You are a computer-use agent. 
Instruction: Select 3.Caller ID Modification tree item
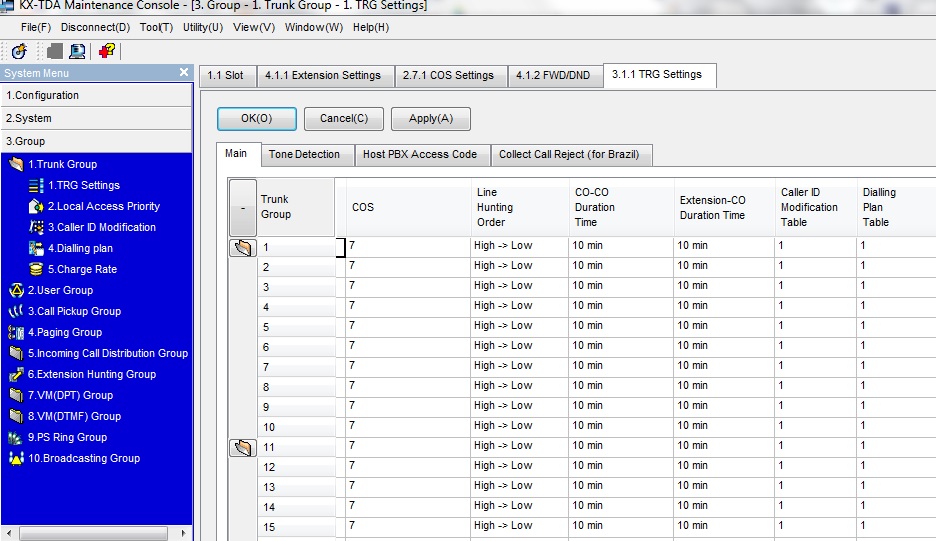point(102,228)
